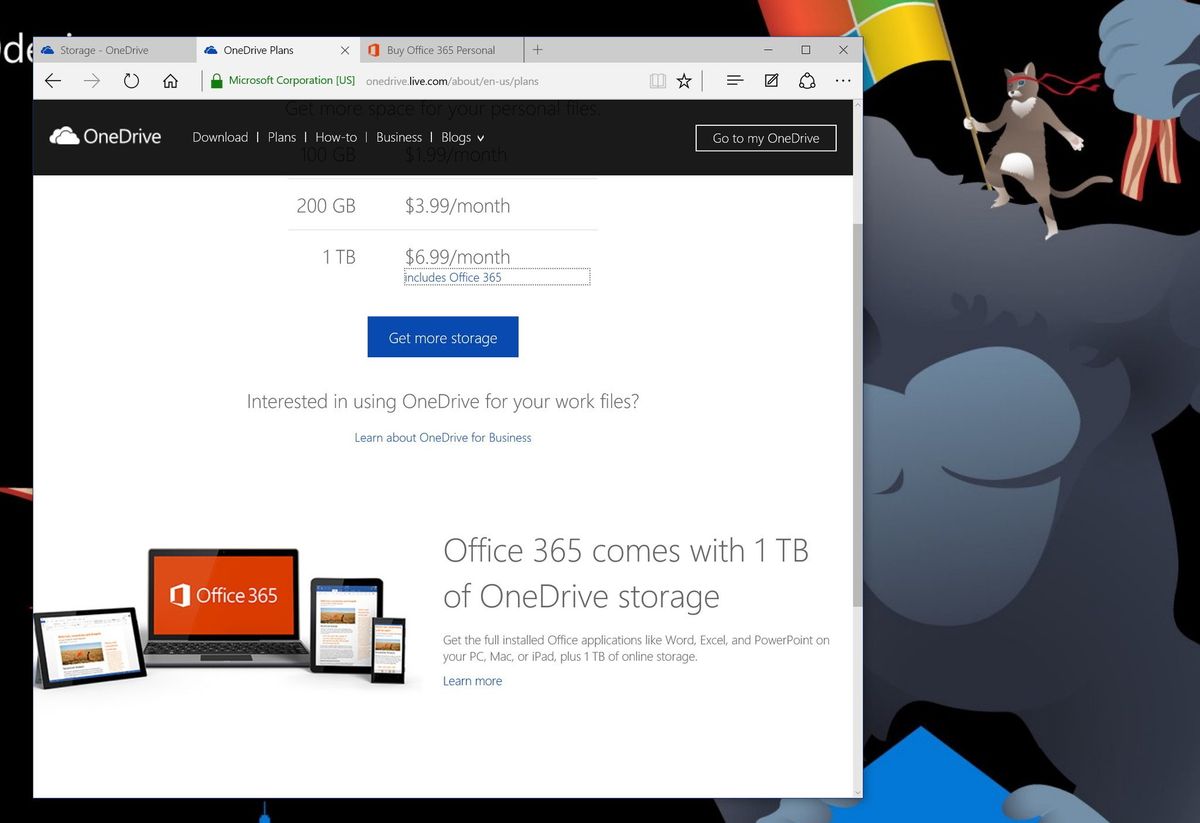Viewport: 1200px width, 823px height.
Task: Click the address bar showing onedrive.live.com
Action: [452, 81]
